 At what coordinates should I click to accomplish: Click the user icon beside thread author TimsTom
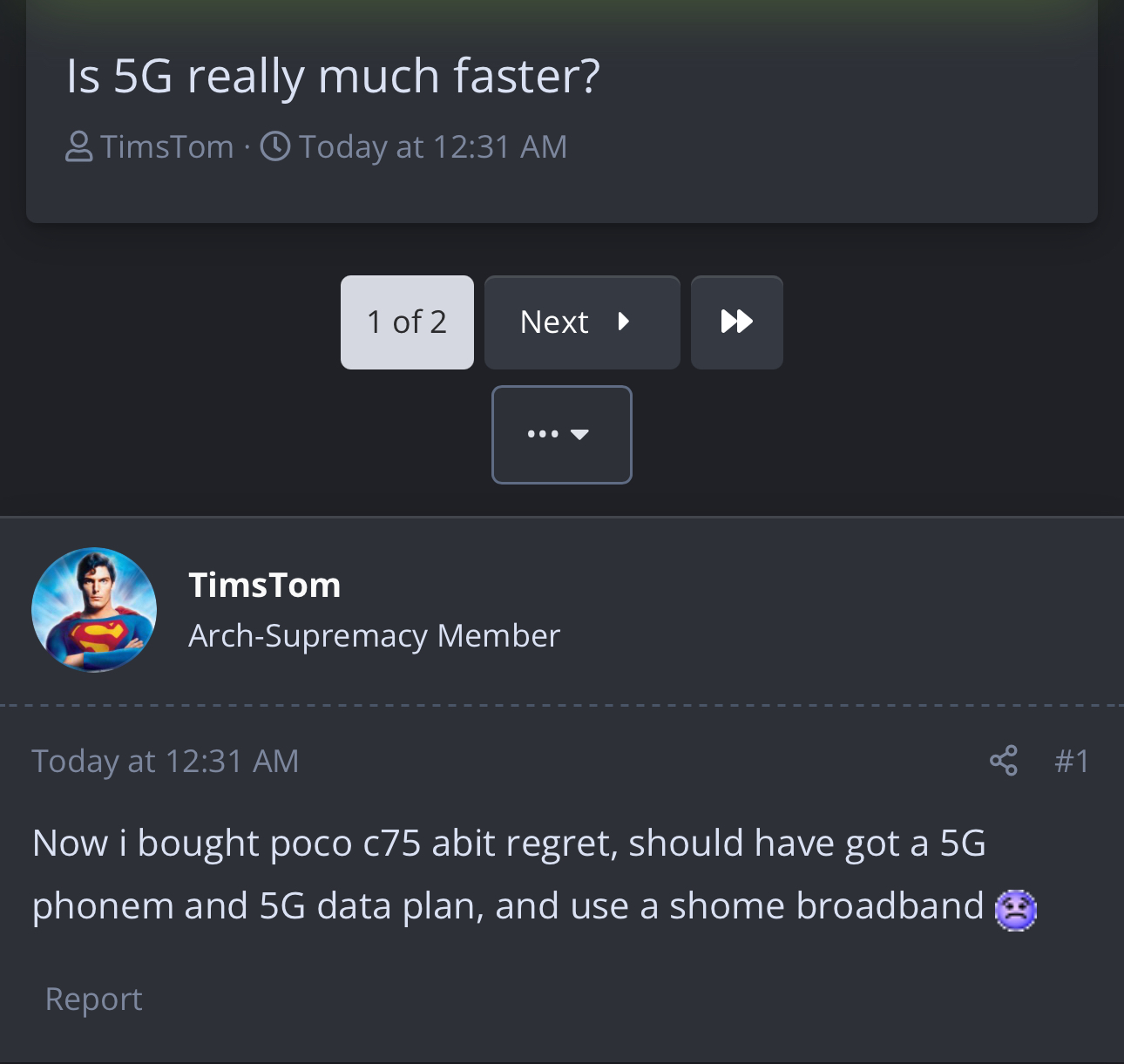tap(78, 146)
